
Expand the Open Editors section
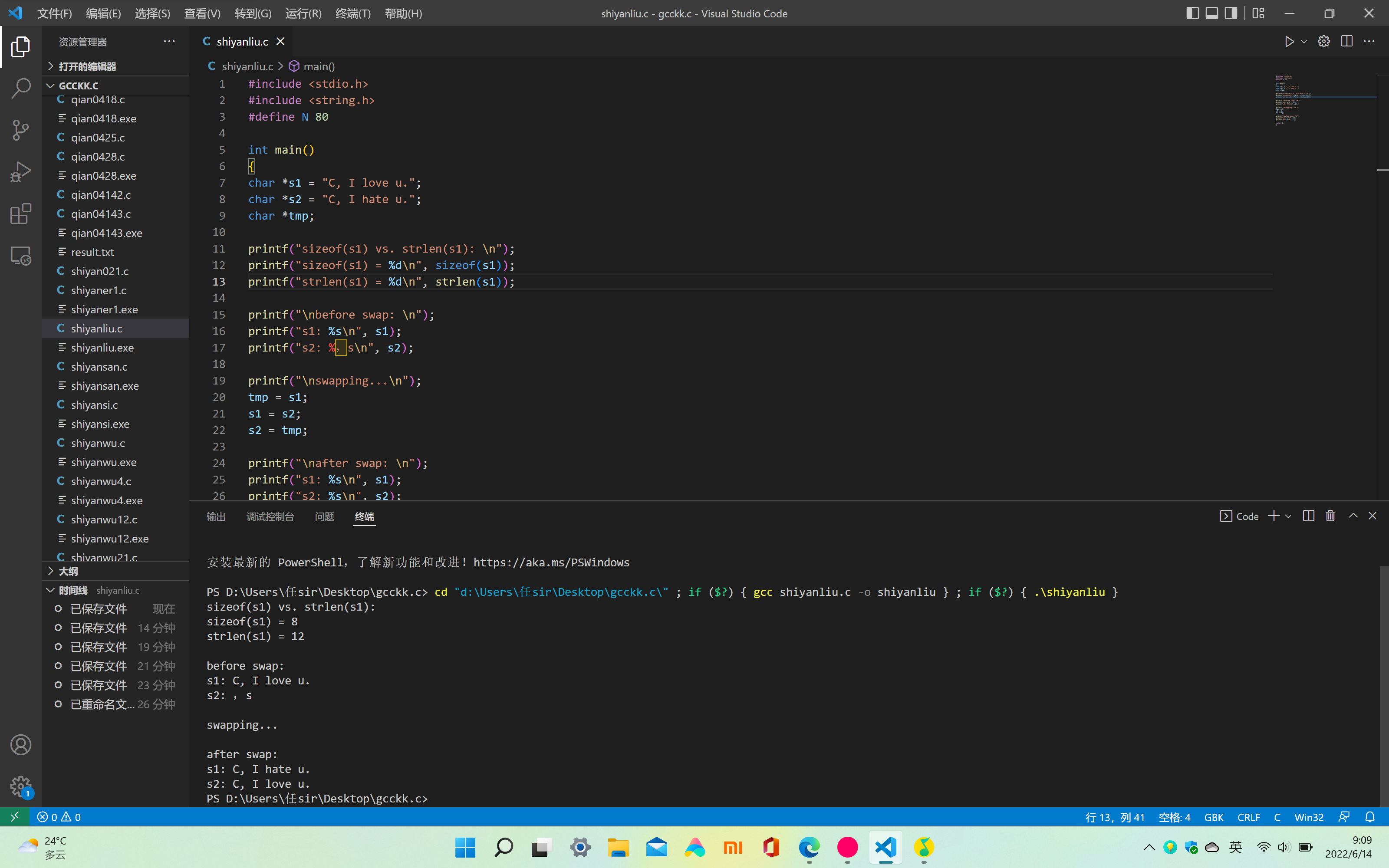pos(115,66)
